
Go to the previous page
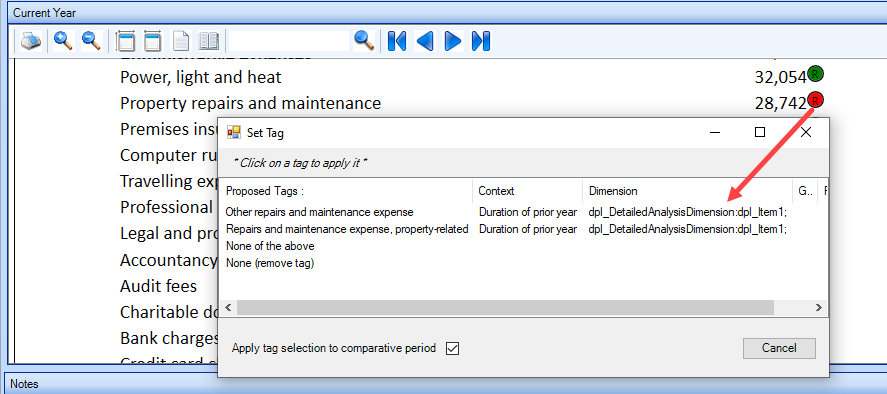point(425,41)
